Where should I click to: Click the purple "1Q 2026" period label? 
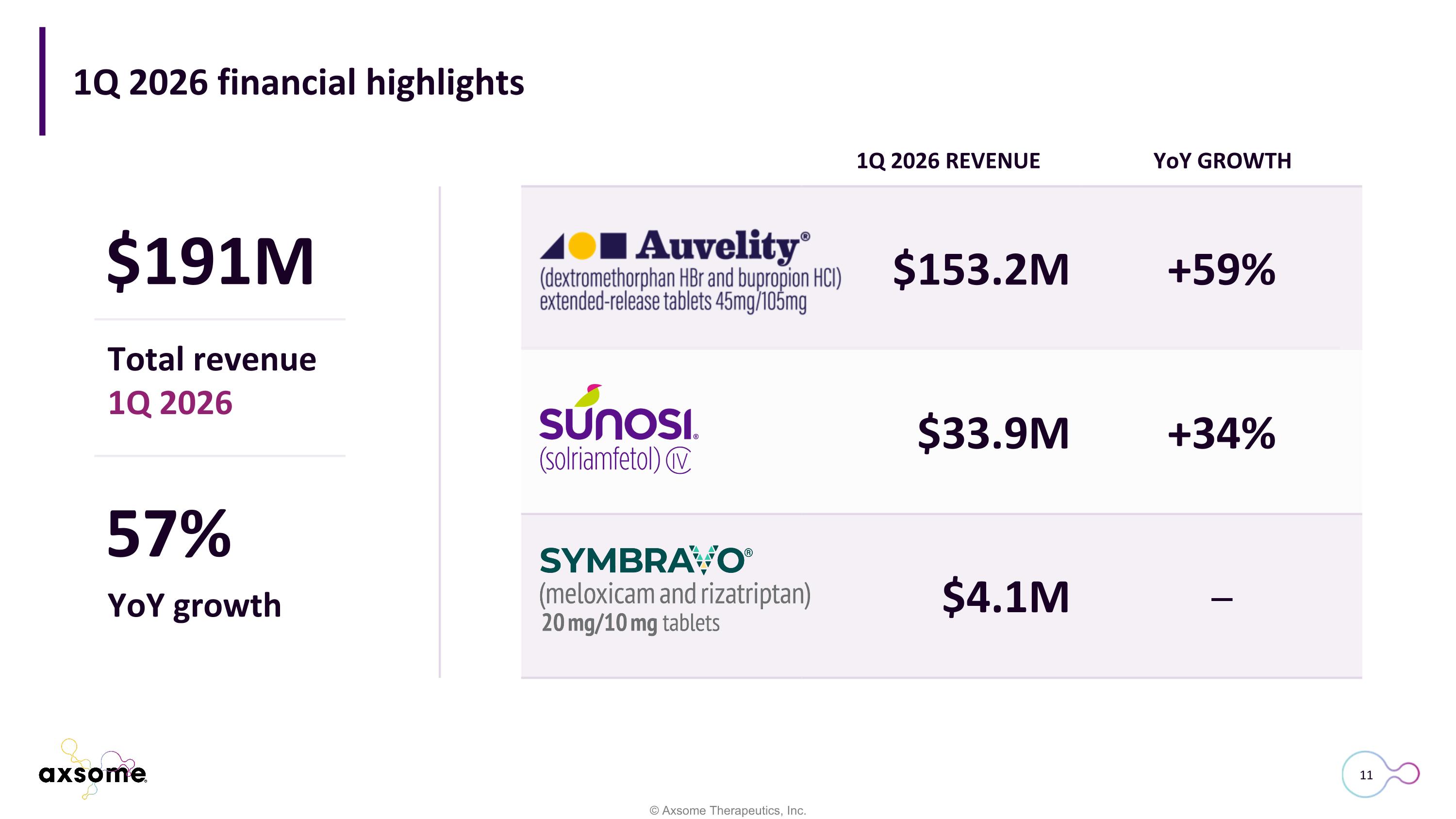click(170, 403)
